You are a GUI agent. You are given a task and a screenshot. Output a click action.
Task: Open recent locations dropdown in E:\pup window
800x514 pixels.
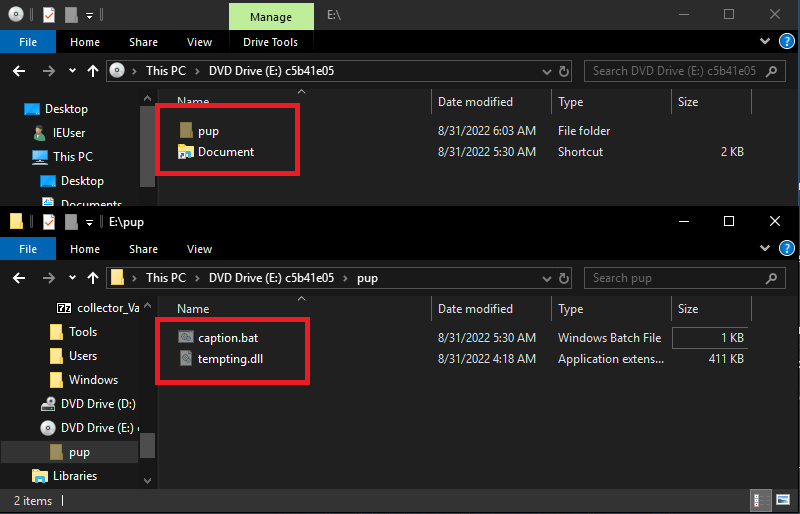[x=72, y=278]
